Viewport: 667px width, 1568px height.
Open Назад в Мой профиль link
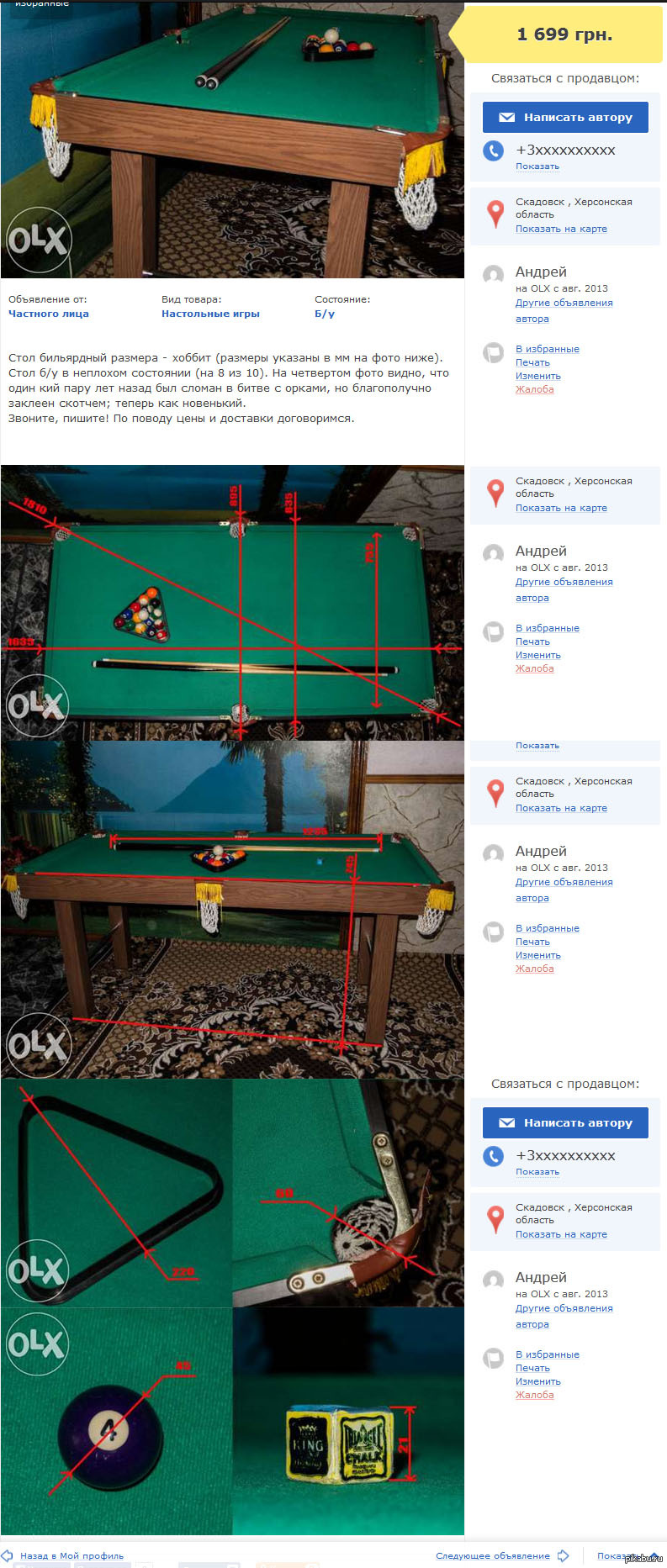[x=71, y=1556]
